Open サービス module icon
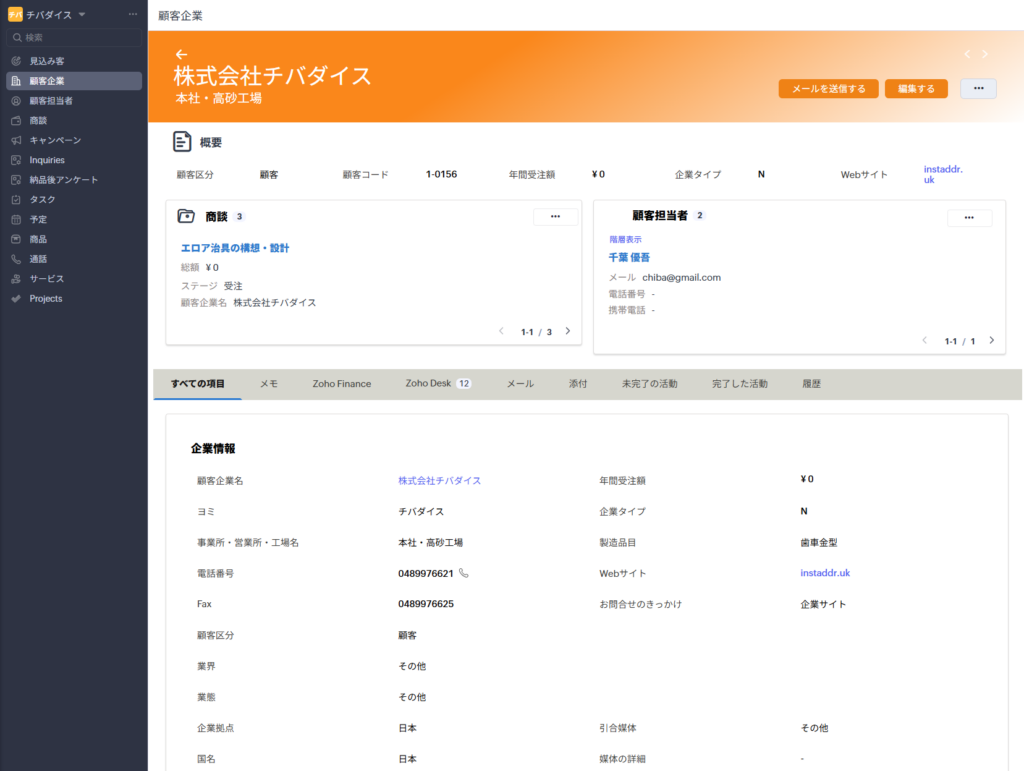The width and height of the screenshot is (1024, 771). 16,279
